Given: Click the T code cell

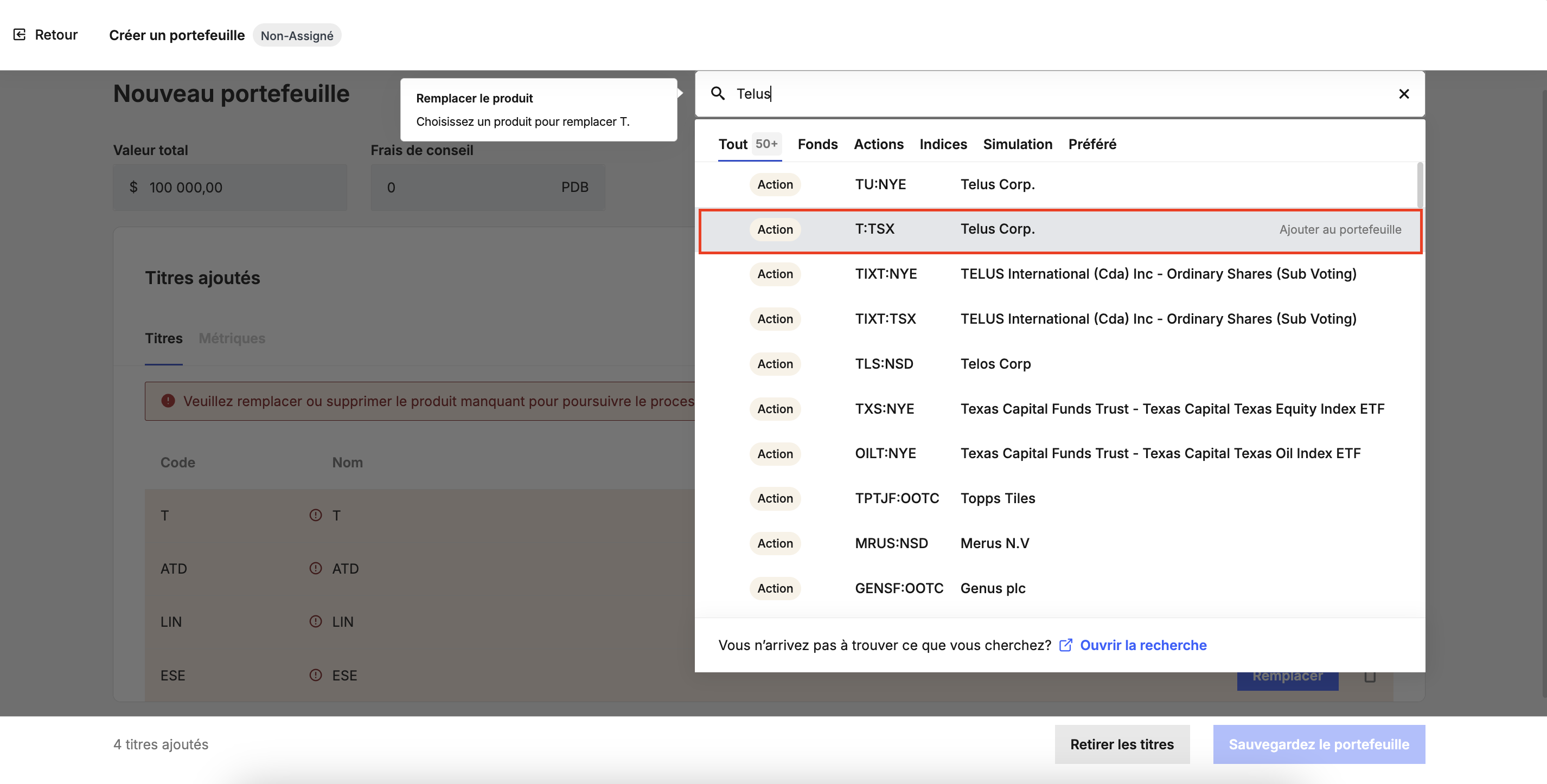Looking at the screenshot, I should [x=164, y=516].
